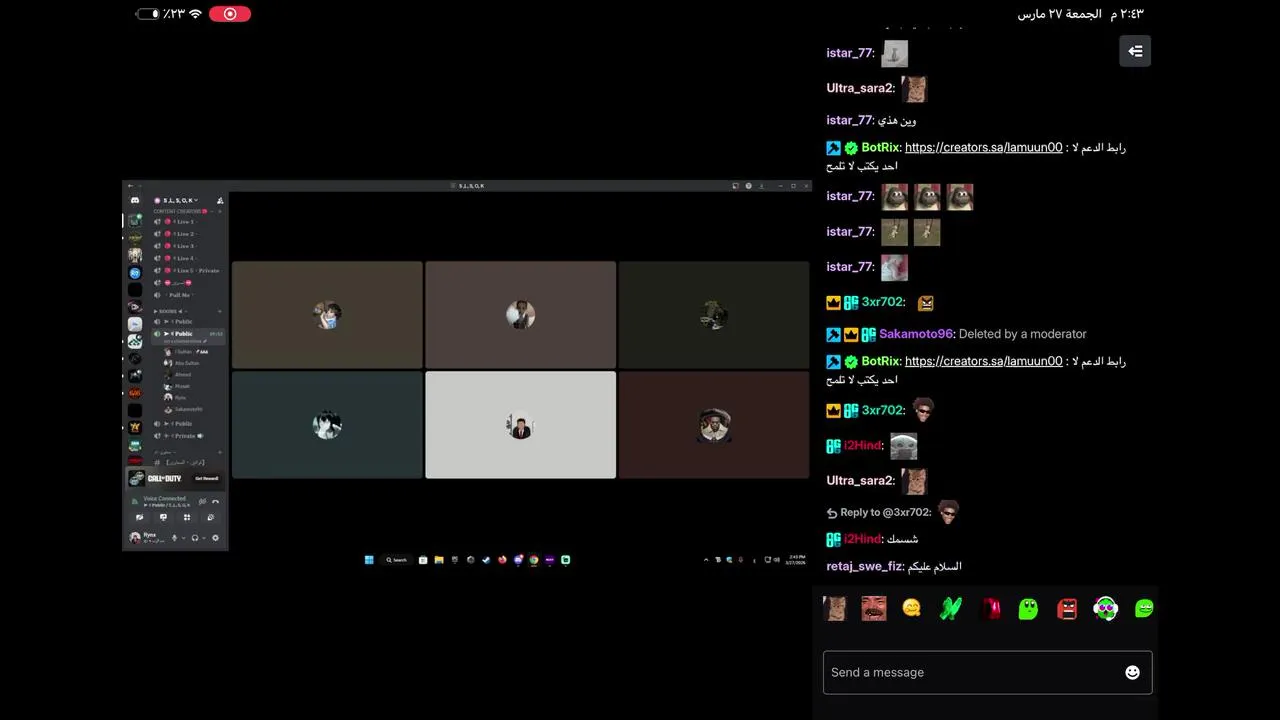Share your screen button in voice panel
1280x720 pixels.
click(163, 517)
